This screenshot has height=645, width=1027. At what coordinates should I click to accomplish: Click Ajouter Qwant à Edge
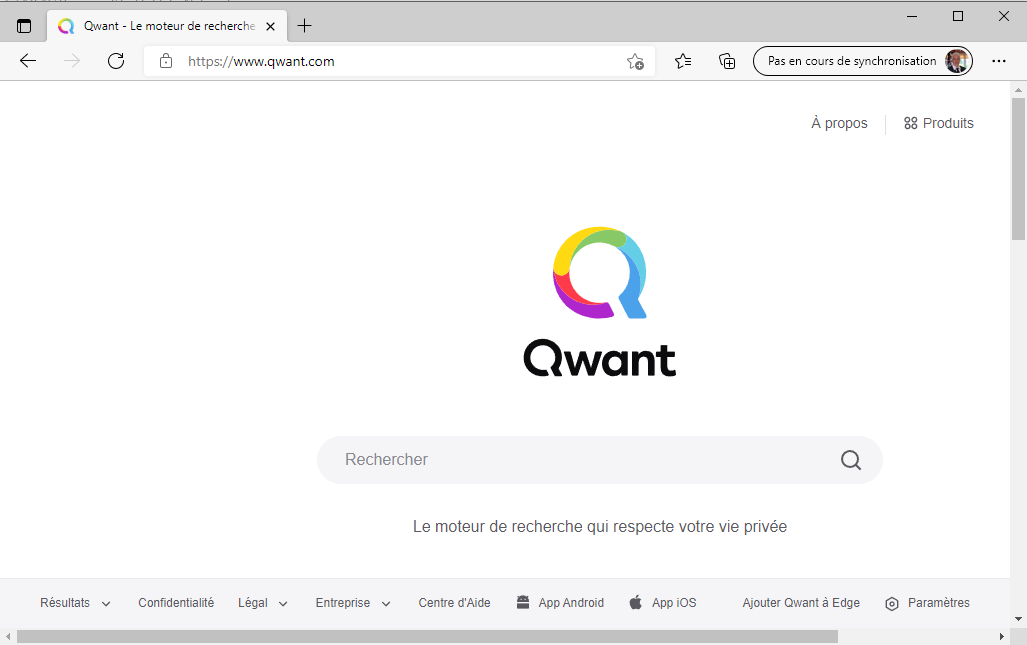801,602
